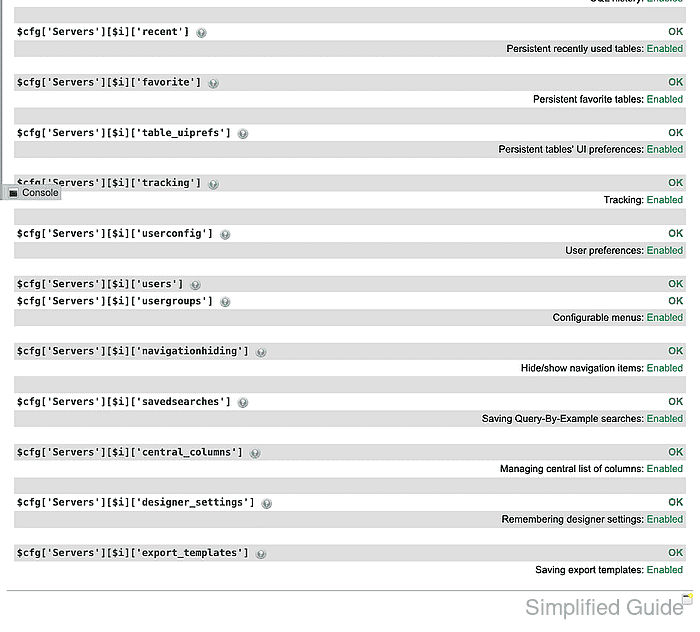Open help icon beside 'userconfig' config
This screenshot has height=632, width=700.
click(225, 234)
